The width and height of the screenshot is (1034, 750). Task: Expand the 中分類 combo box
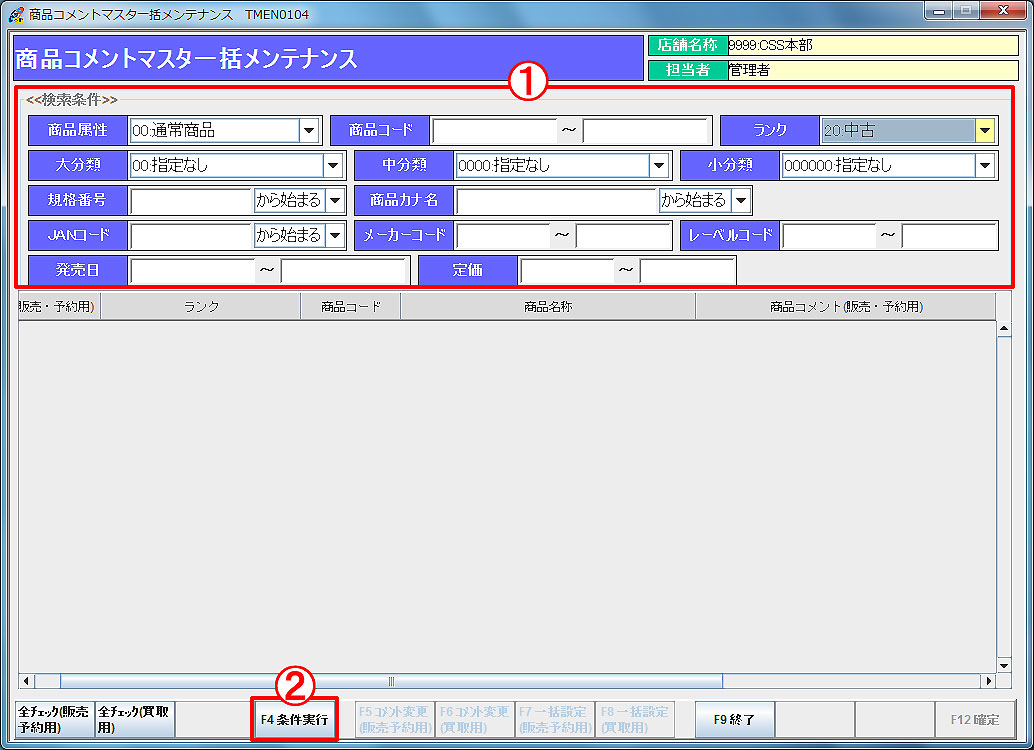[659, 165]
